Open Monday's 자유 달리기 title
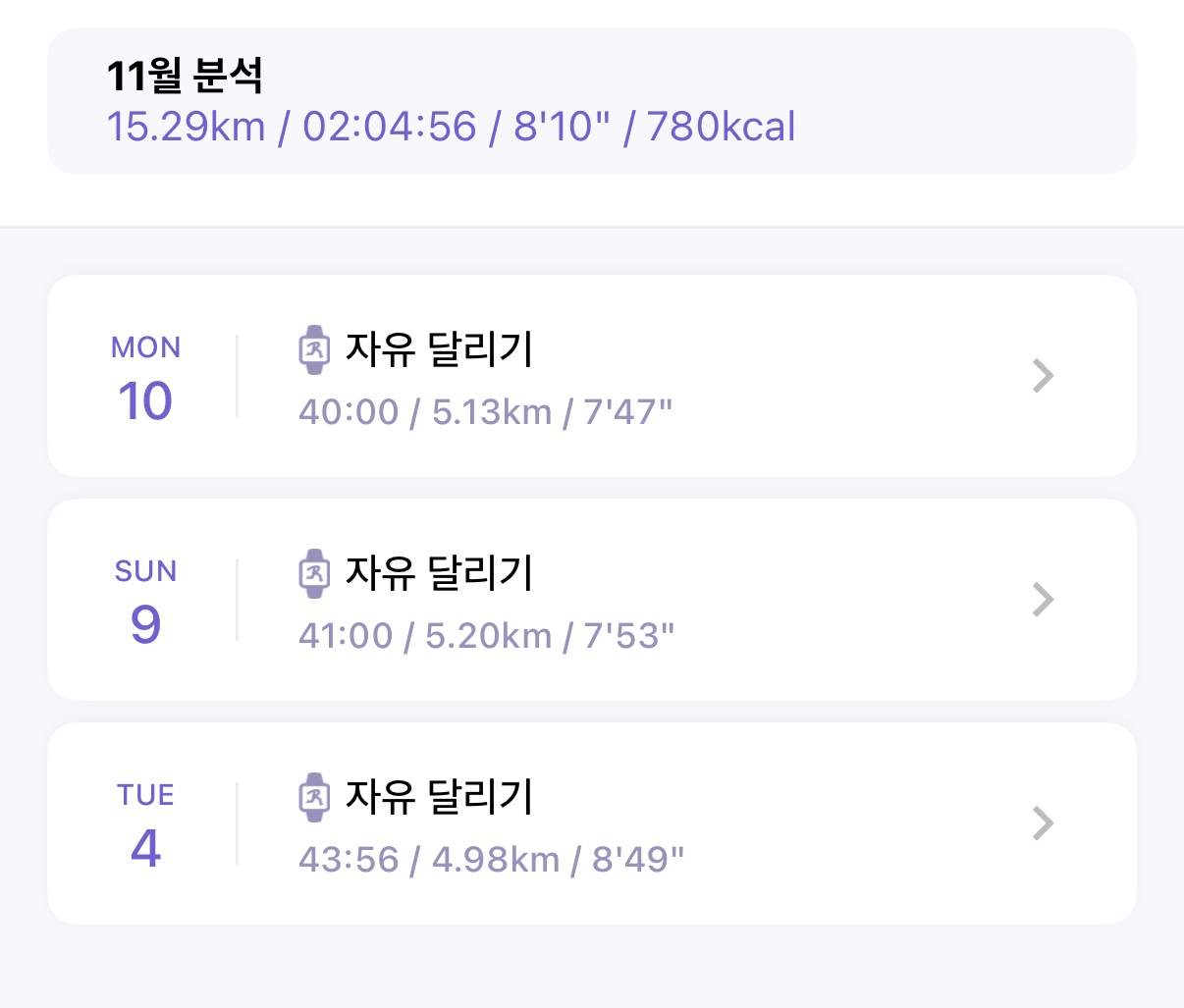This screenshot has width=1184, height=1008. pos(439,349)
